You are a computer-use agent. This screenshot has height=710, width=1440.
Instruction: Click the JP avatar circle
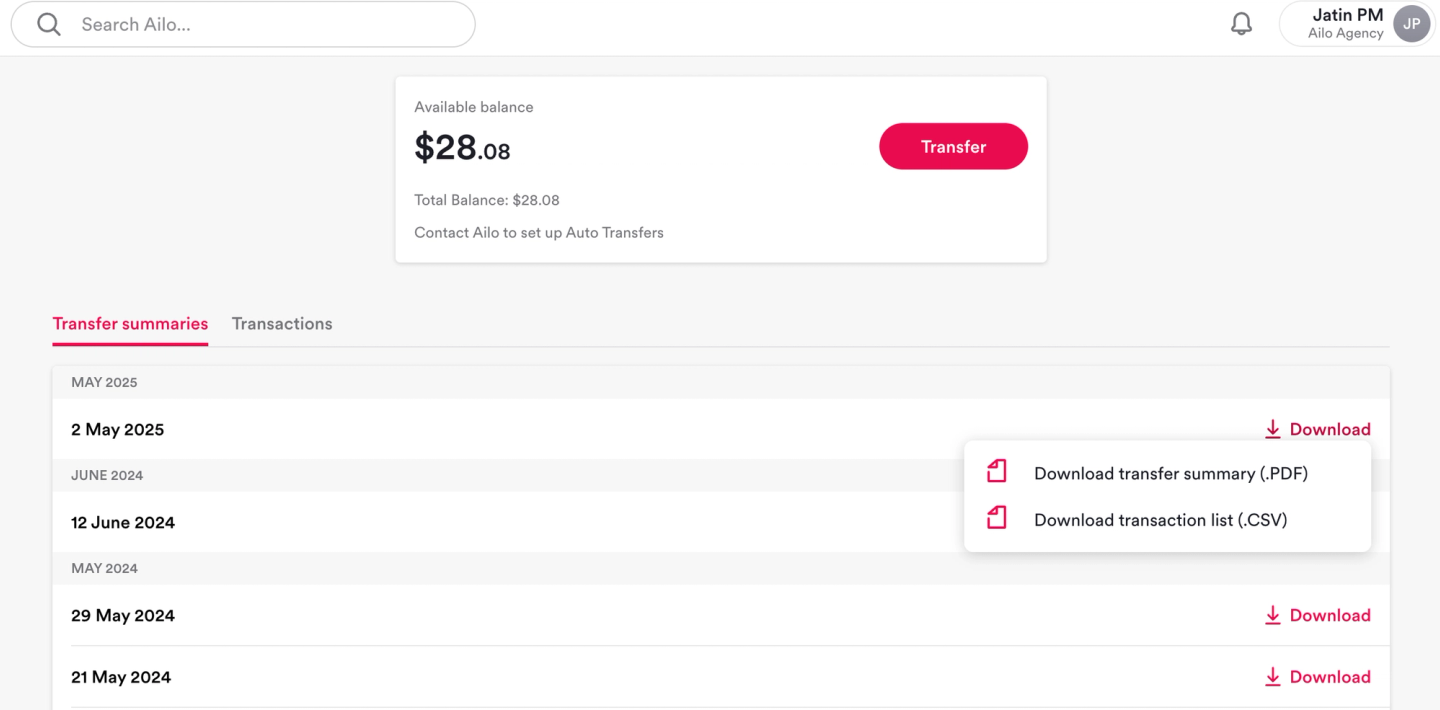(1411, 24)
